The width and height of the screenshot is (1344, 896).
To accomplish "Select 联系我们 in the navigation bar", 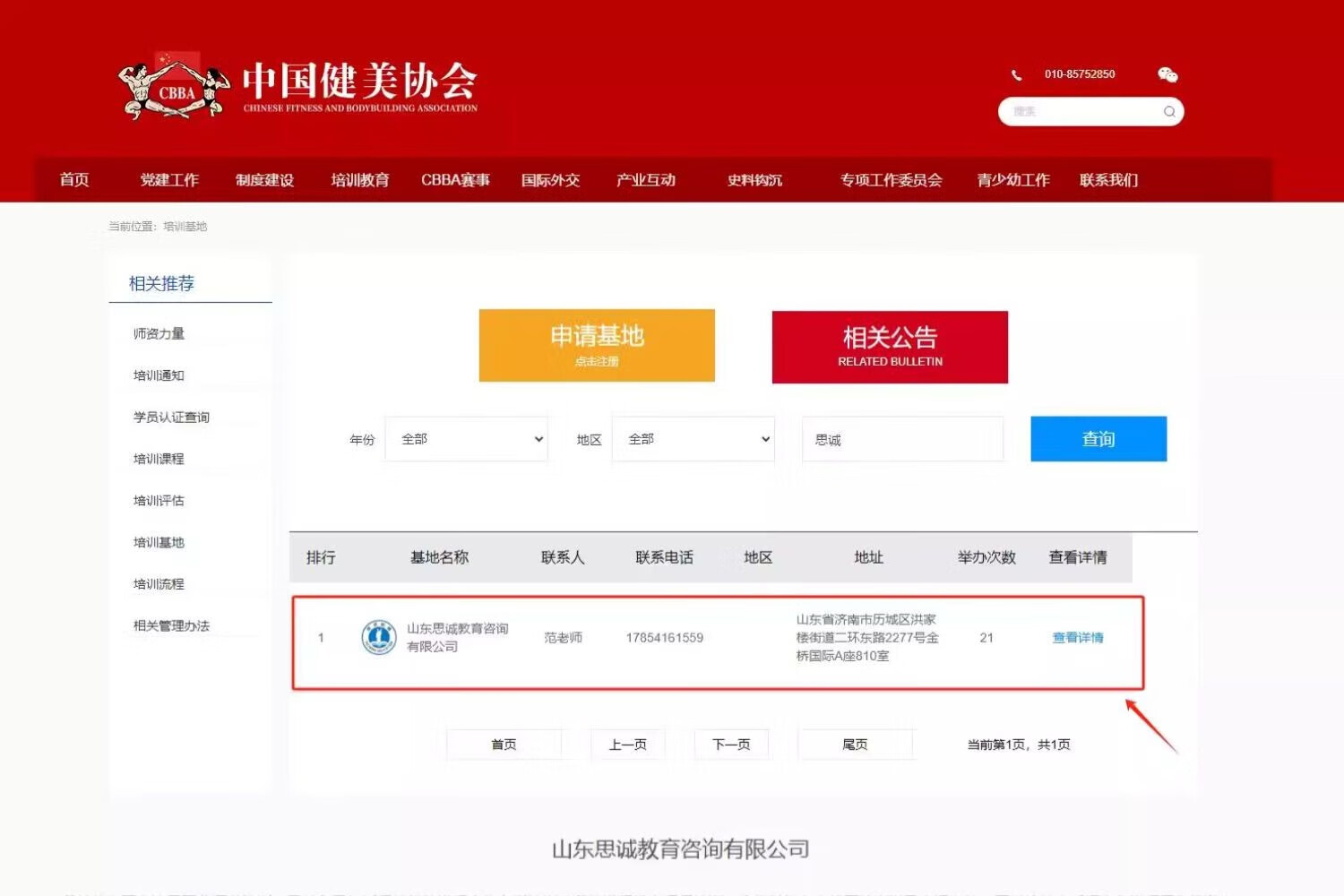I will tap(1108, 180).
